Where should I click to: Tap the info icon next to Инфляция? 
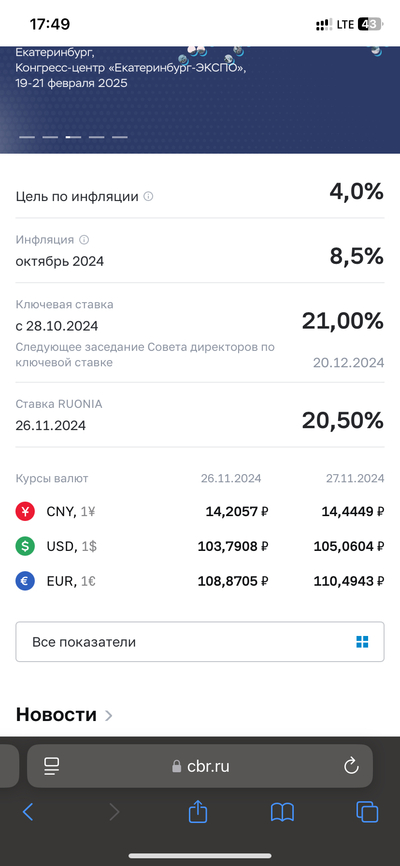84,240
